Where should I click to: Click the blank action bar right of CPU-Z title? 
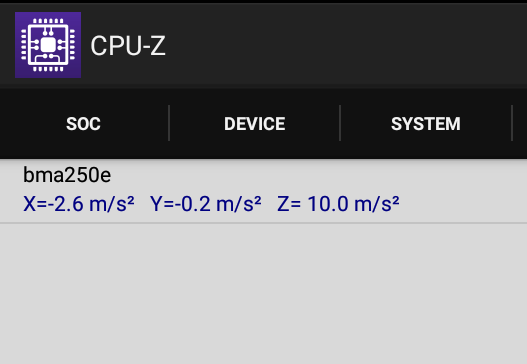pyautogui.click(x=346, y=46)
